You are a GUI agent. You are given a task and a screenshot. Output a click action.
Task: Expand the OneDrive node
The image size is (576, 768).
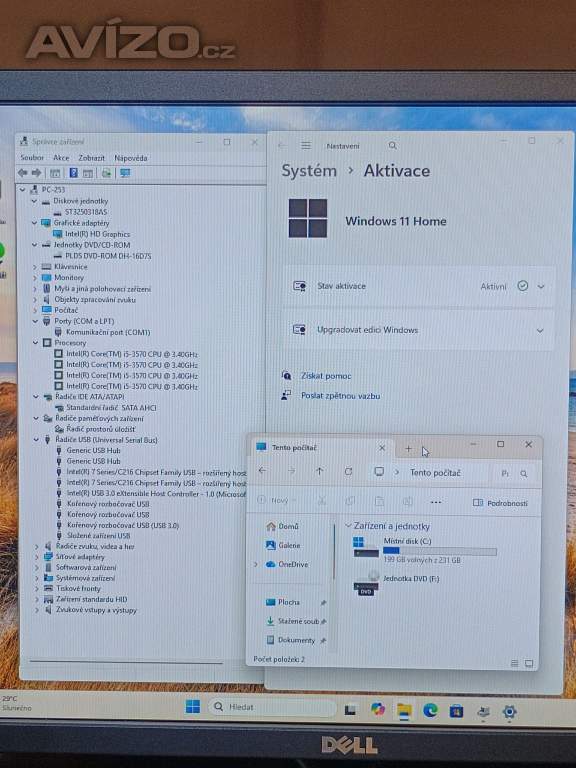(x=255, y=564)
